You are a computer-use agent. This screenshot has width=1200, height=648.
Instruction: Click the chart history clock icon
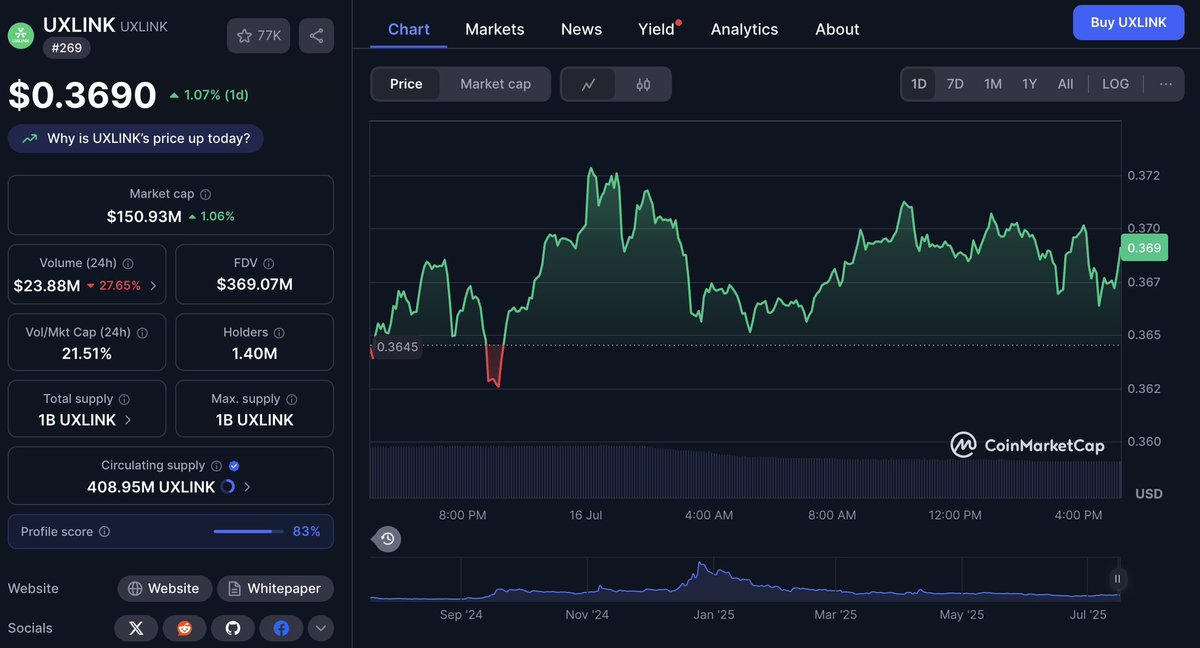coord(388,539)
